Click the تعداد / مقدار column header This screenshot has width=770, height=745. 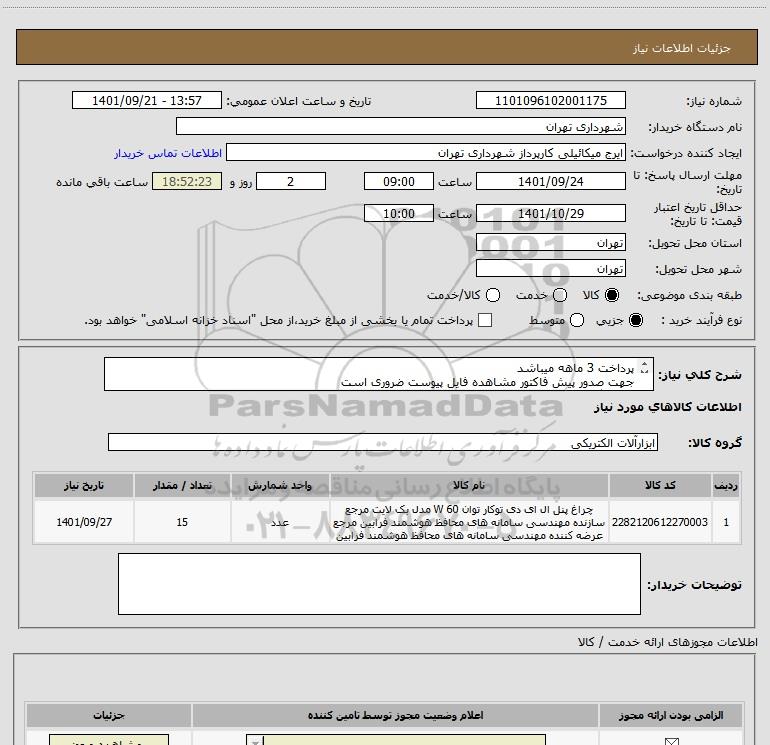tap(182, 485)
